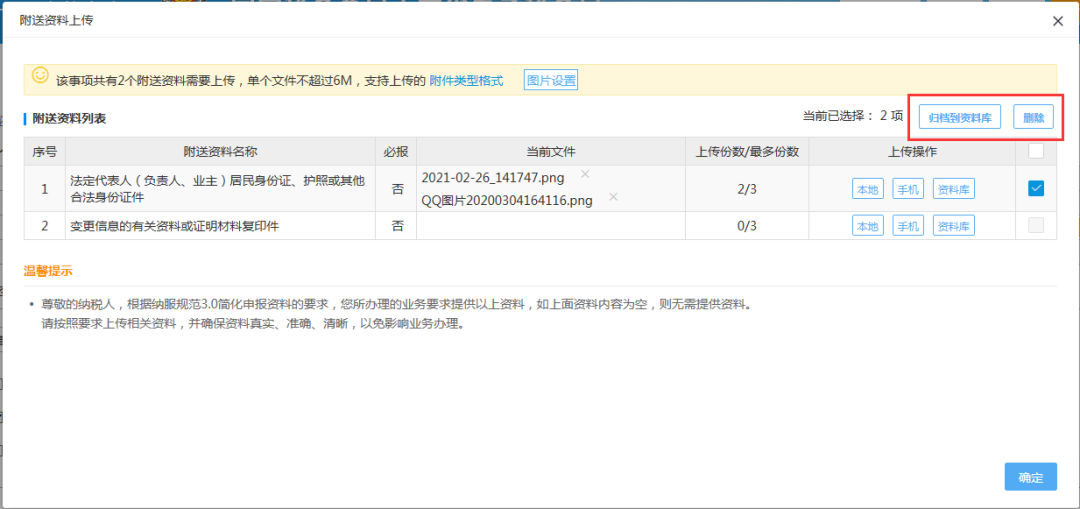Viewport: 1080px width, 509px height.
Task: Open the 图片设置 button
Action: tap(551, 80)
